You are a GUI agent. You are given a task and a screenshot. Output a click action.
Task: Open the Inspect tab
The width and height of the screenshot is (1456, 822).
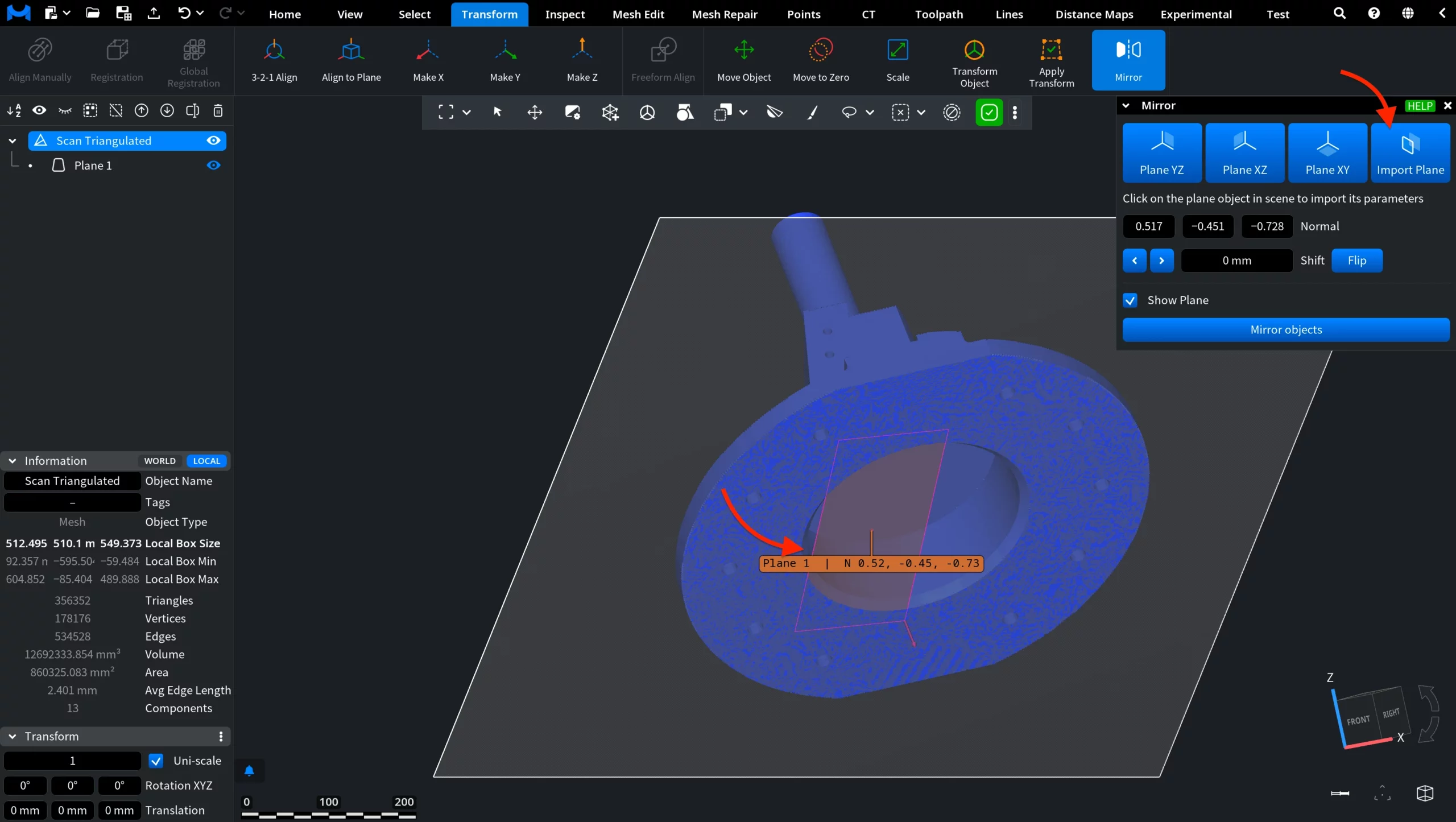(x=565, y=14)
